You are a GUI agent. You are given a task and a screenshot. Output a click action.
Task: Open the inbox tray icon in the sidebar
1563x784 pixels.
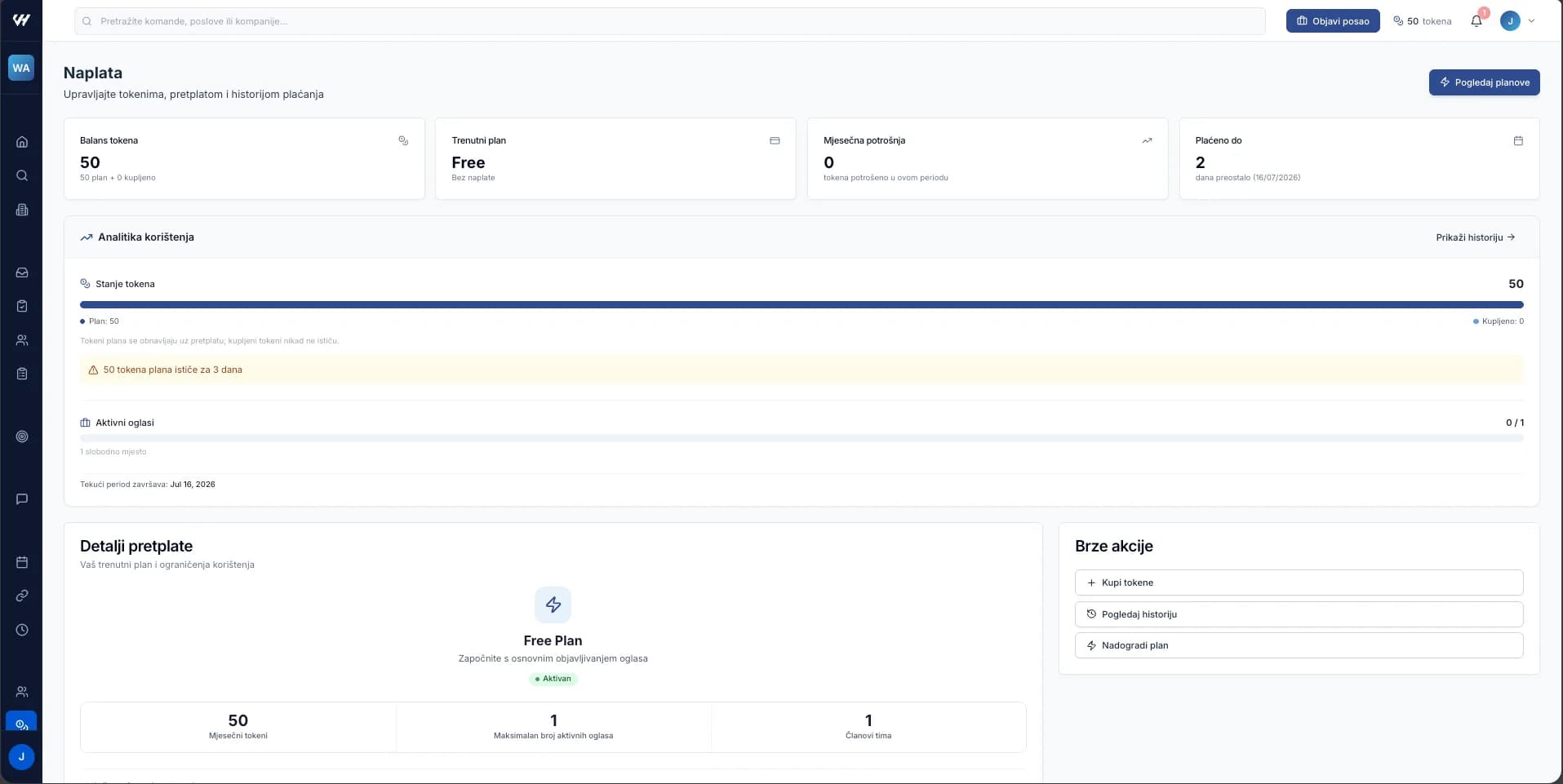pos(22,272)
